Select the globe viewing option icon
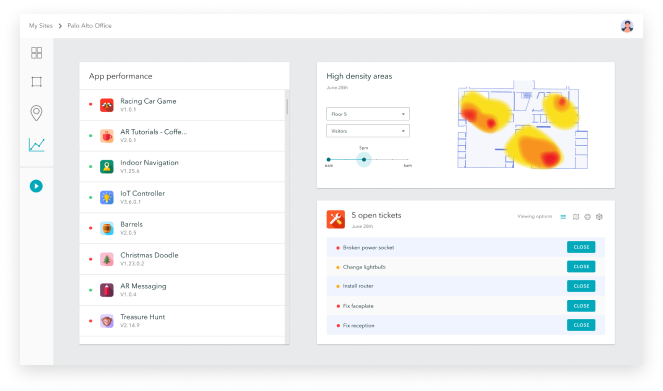663x391 pixels. (x=587, y=217)
